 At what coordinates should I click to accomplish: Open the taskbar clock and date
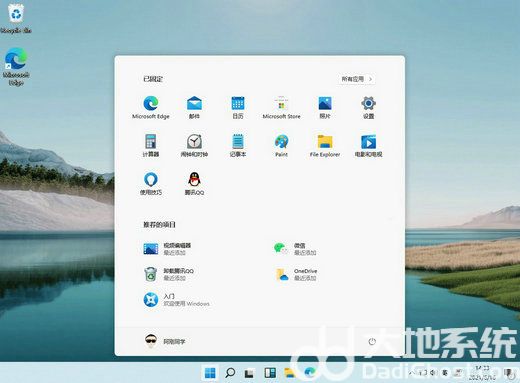click(x=482, y=373)
